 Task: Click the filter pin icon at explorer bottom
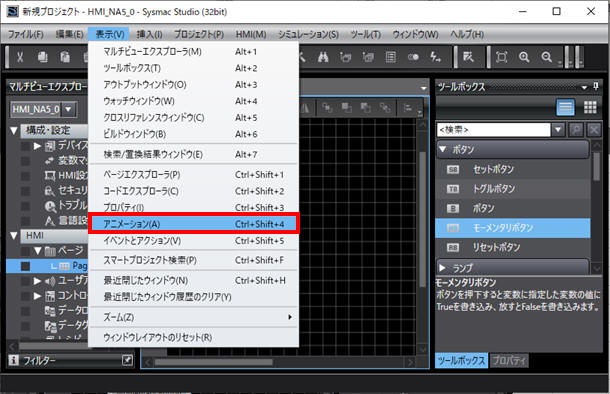coord(127,361)
